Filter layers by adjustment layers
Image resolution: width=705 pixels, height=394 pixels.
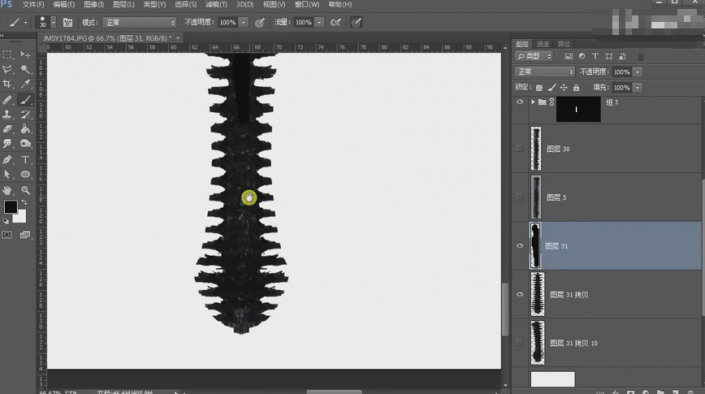(582, 56)
